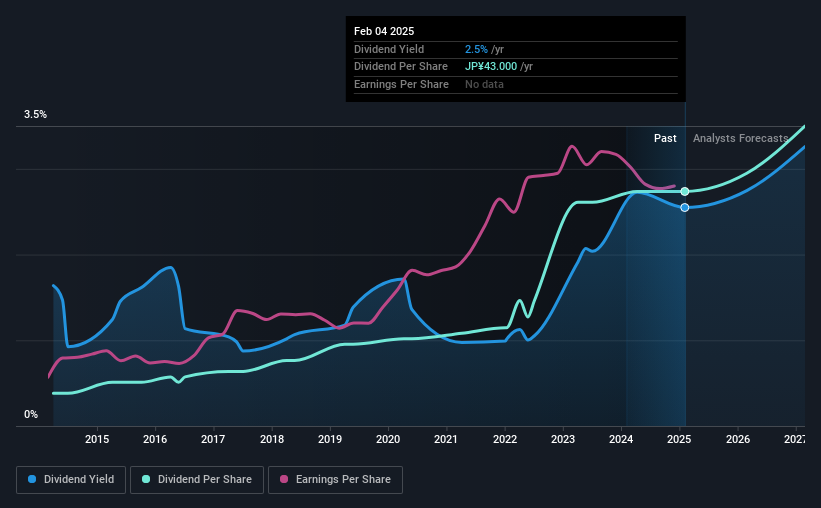Click the 2021 x-axis label
This screenshot has height=508, width=821.
pos(446,439)
